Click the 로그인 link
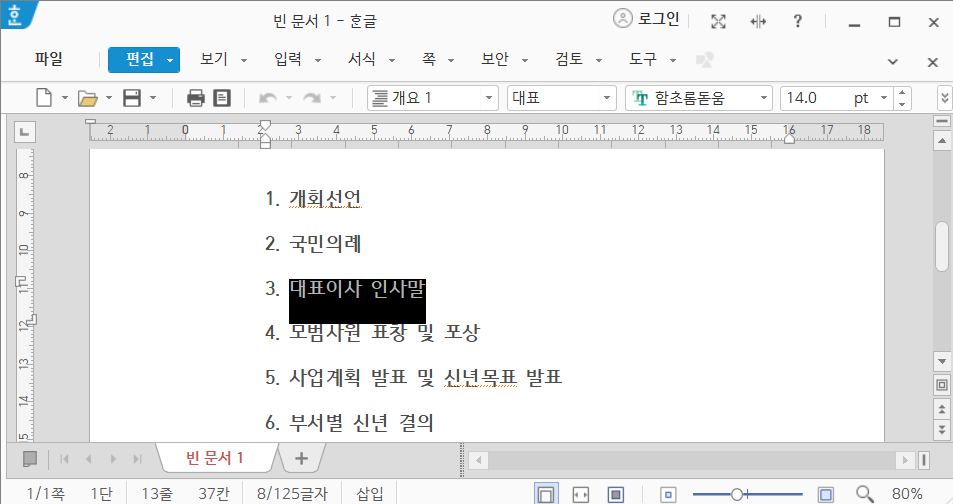This screenshot has height=504, width=953. (x=658, y=19)
